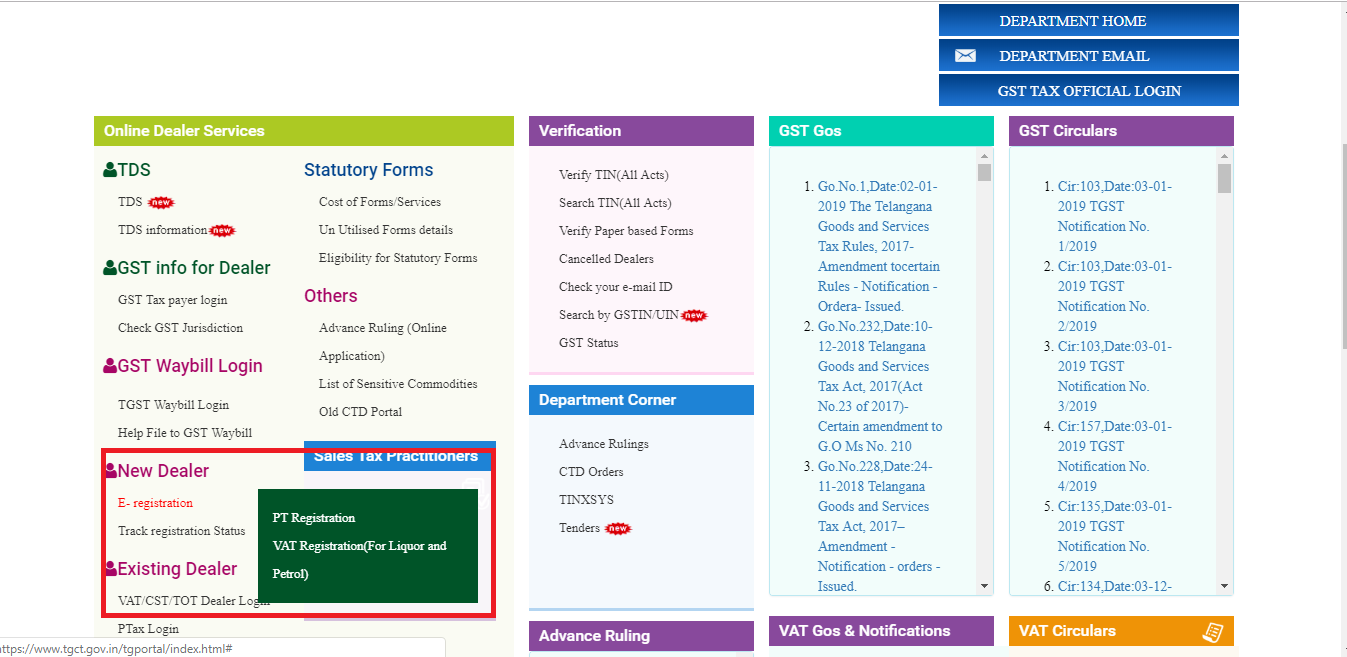This screenshot has height=657, width=1347.
Task: Open Advance Rulings in Department Corner
Action: pyautogui.click(x=604, y=444)
